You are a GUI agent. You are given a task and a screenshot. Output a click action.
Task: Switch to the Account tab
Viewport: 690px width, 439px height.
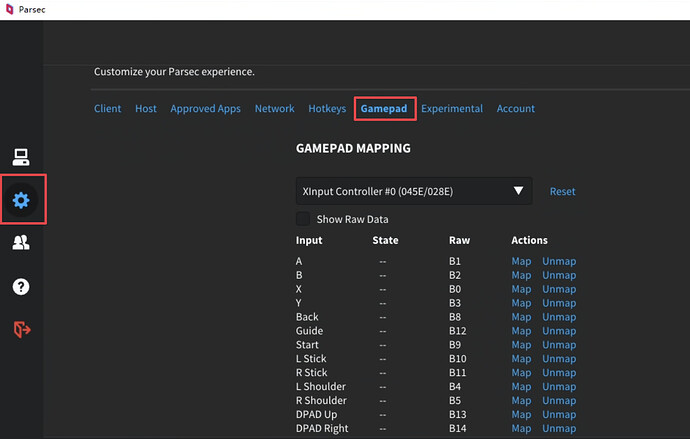pyautogui.click(x=516, y=109)
